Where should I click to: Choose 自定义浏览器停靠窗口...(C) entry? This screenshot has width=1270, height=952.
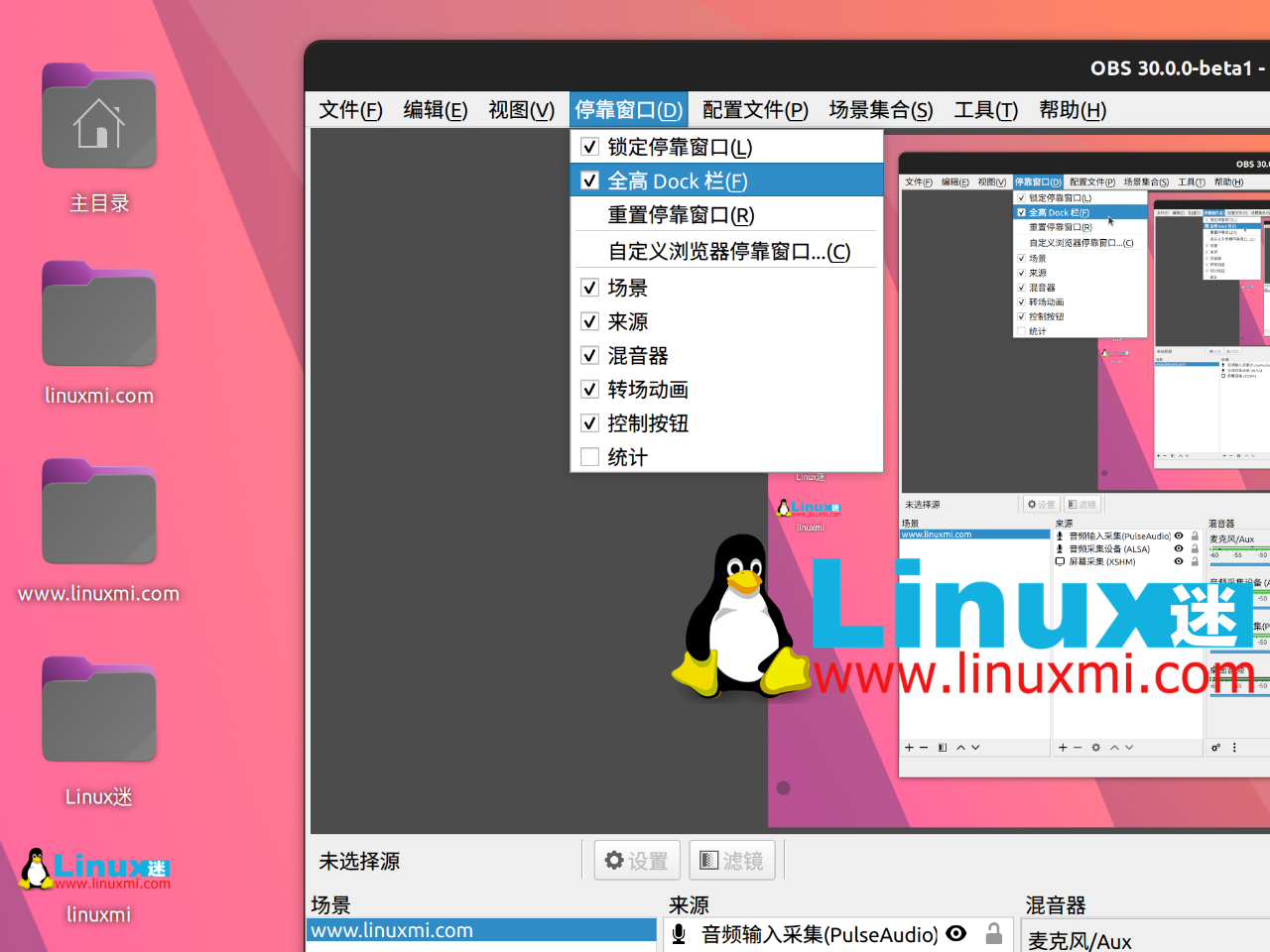tap(726, 251)
